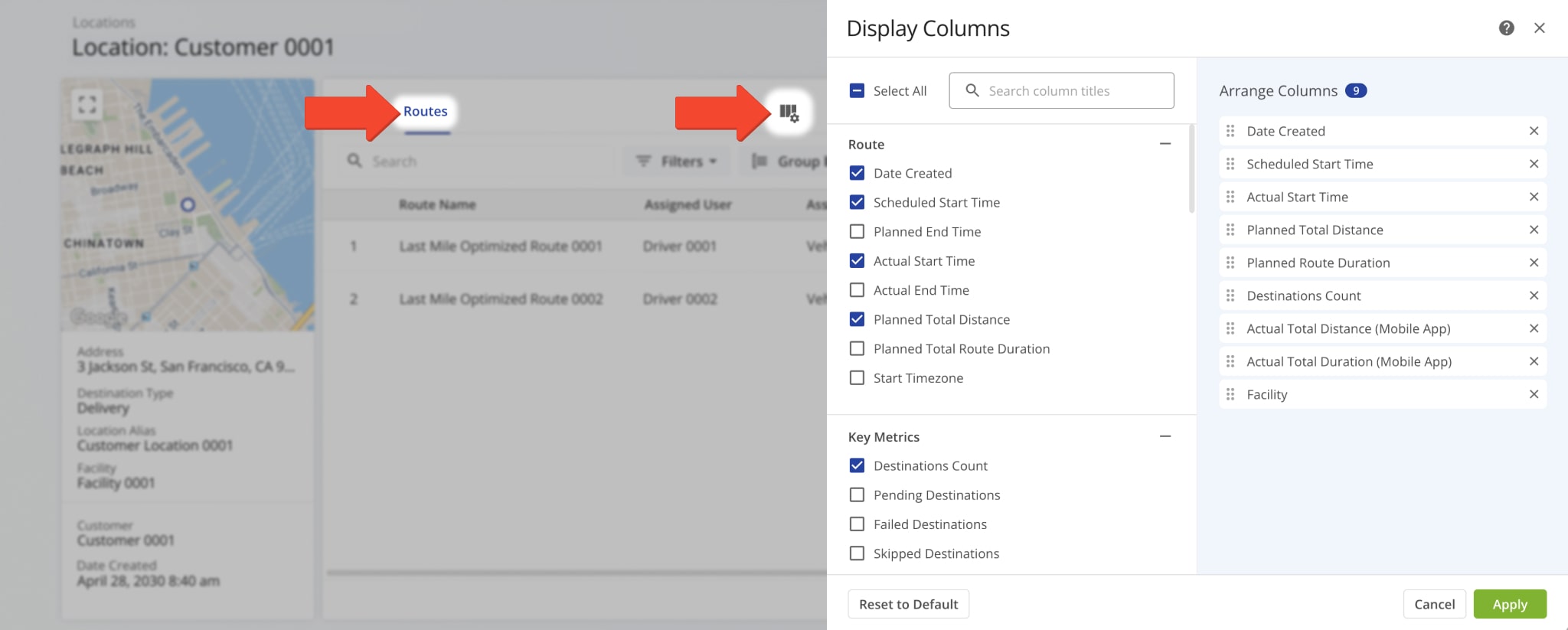Remove Planned Total Distance from Arrange Columns
1568x630 pixels.
(1534, 230)
